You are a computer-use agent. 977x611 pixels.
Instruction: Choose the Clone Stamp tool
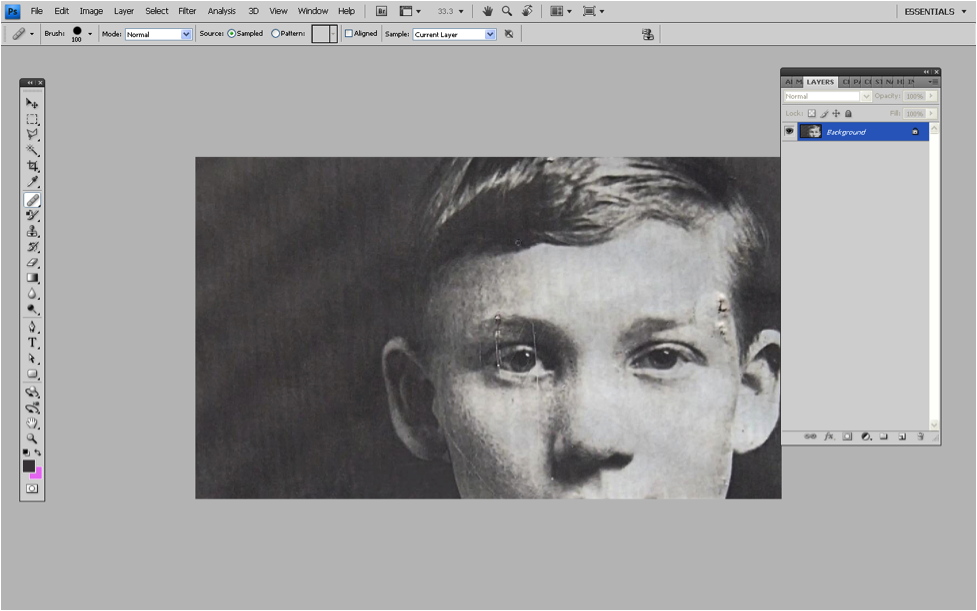pos(32,231)
